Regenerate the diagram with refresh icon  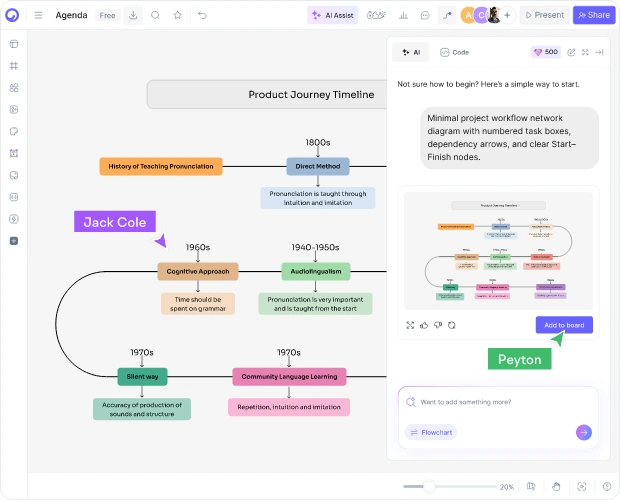[x=452, y=325]
